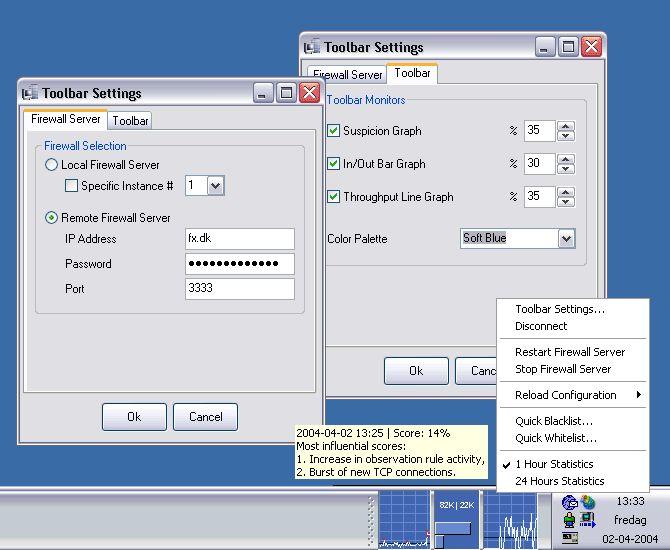Open Quick Whitelist... from context menu

(x=556, y=438)
